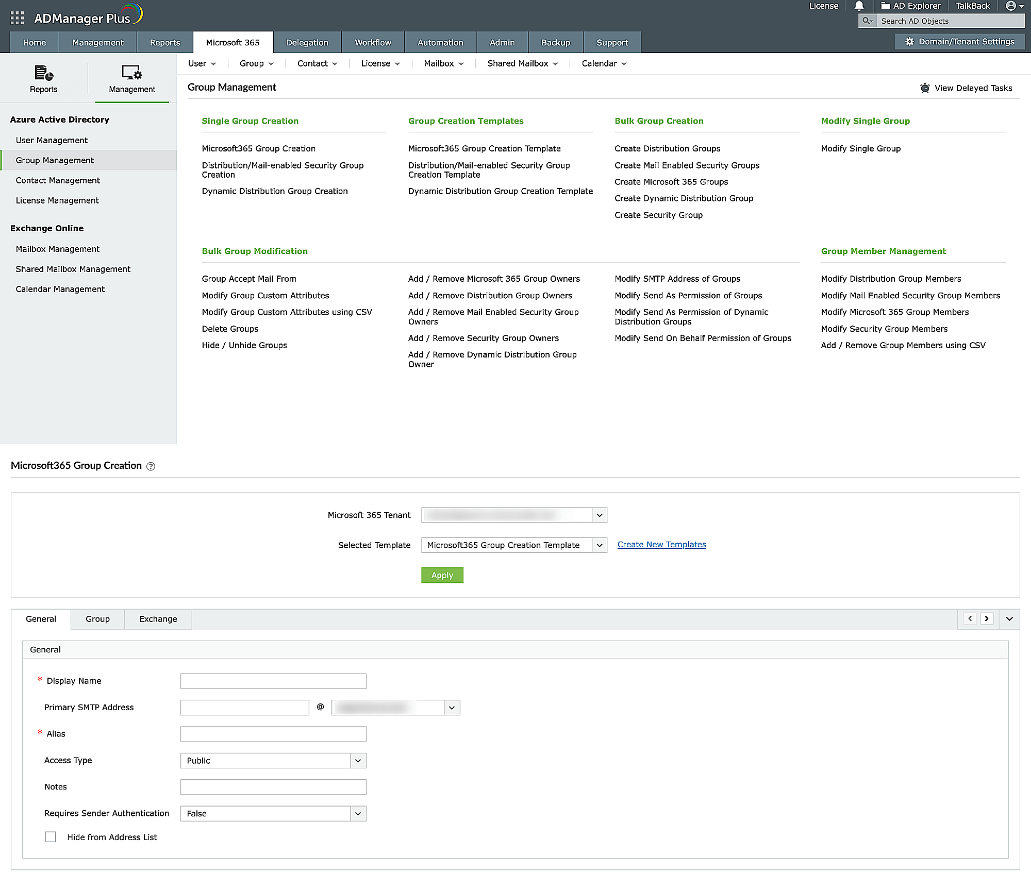Image resolution: width=1031 pixels, height=888 pixels.
Task: Open the user account icon menu
Action: [x=1015, y=6]
